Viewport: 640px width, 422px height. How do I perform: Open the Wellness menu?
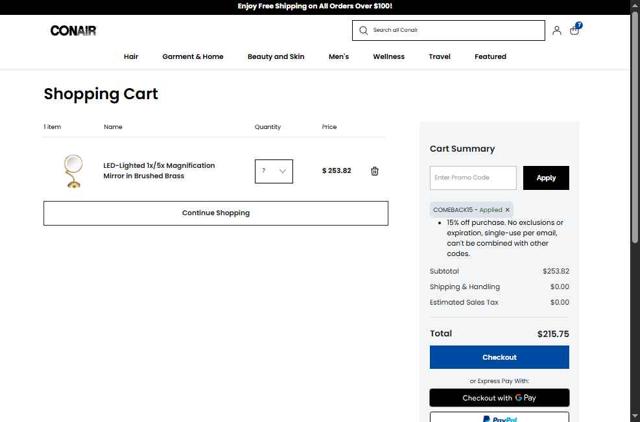click(389, 57)
